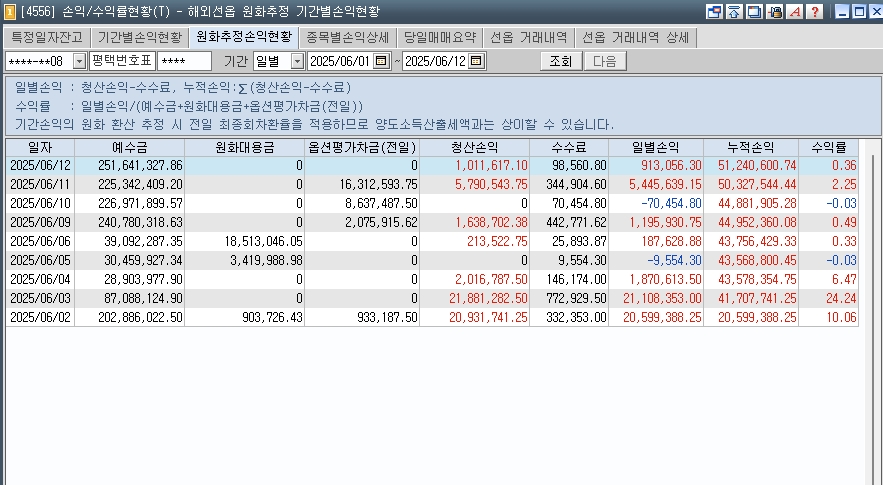Minimize the 4556 window
Screen dimensions: 883x485
tap(842, 11)
